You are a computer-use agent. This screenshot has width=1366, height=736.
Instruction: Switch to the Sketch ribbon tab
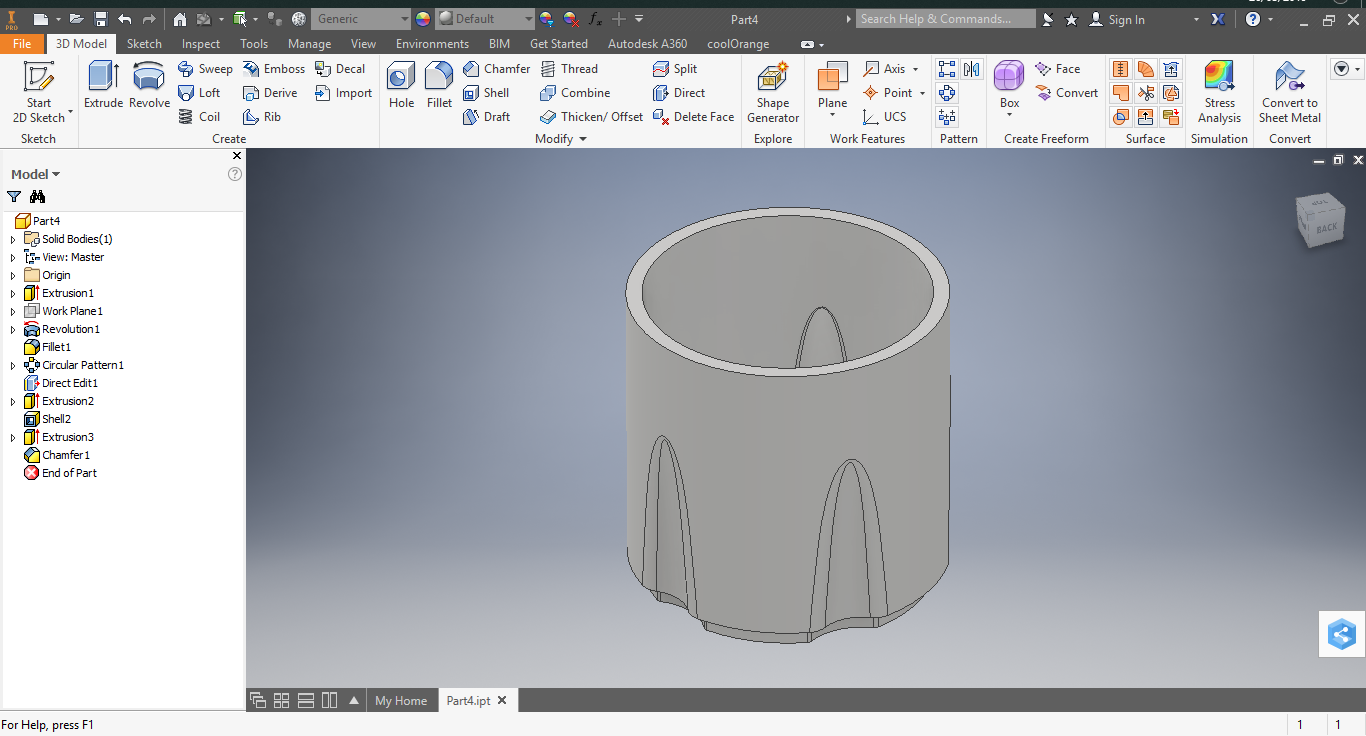[144, 43]
